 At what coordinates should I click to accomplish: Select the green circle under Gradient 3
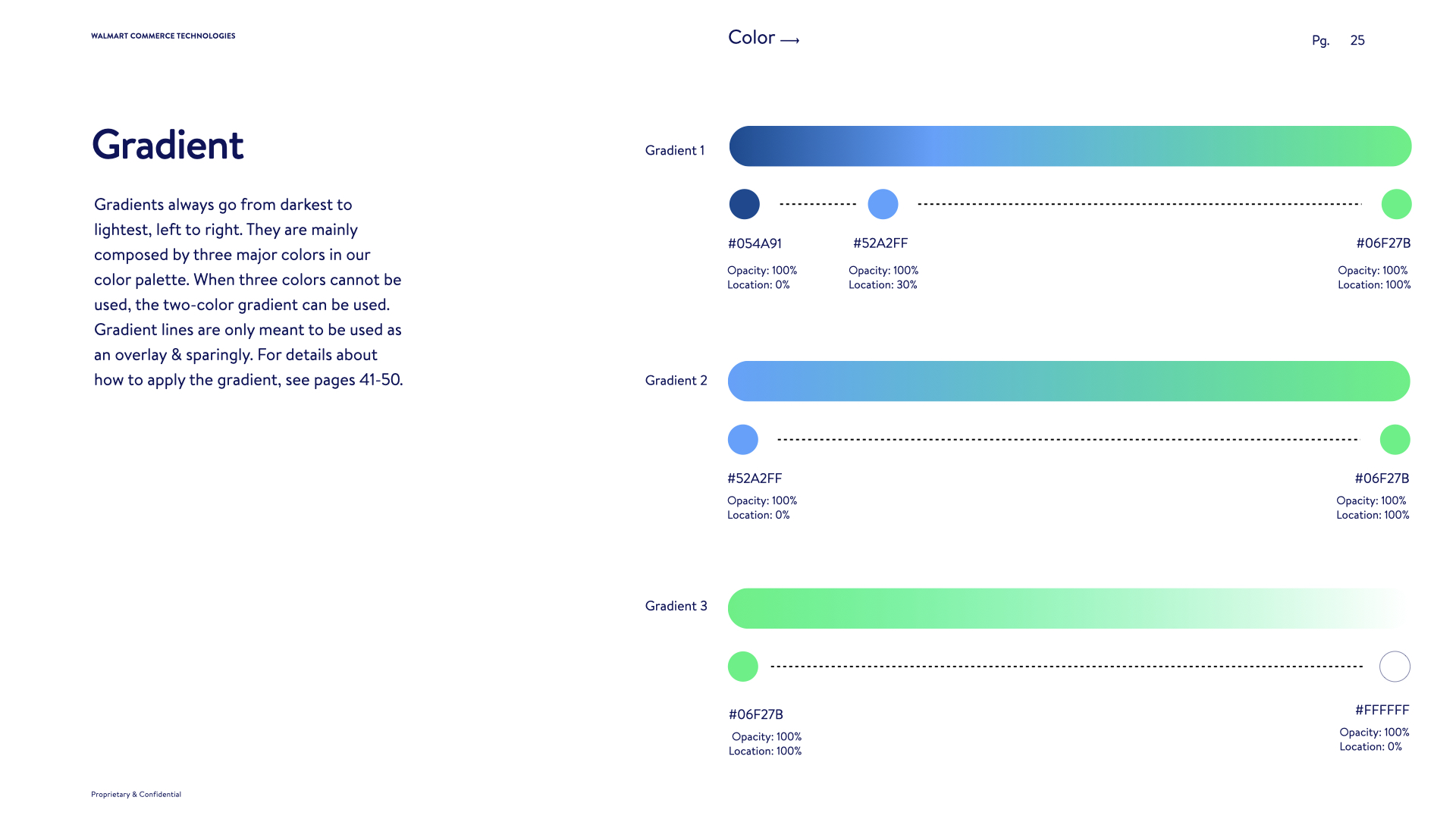(742, 667)
